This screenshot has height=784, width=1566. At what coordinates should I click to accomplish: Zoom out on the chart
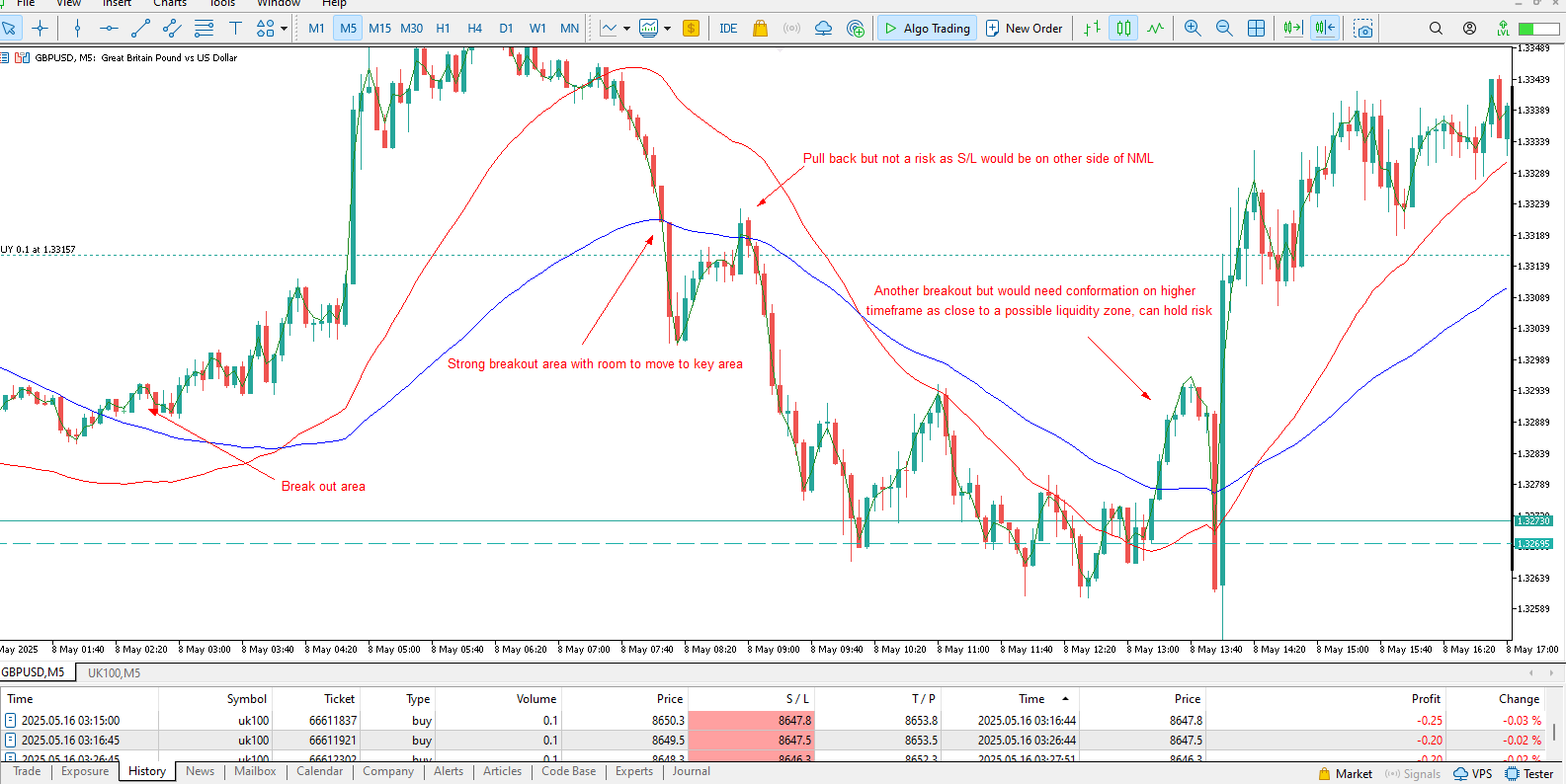tap(1224, 29)
